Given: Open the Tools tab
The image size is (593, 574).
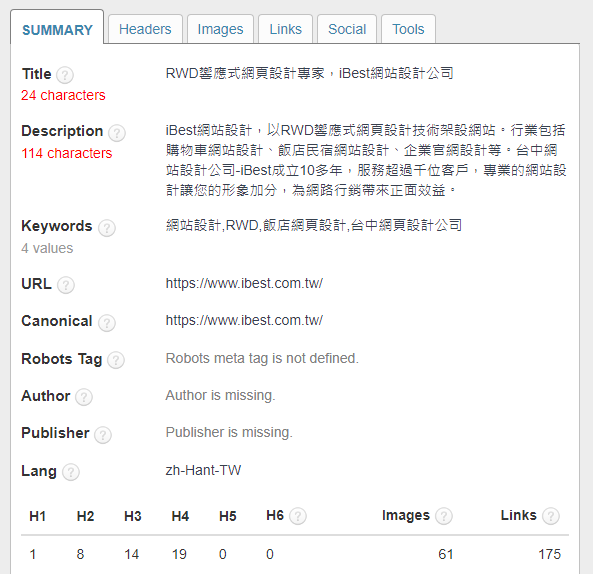Looking at the screenshot, I should coord(408,29).
